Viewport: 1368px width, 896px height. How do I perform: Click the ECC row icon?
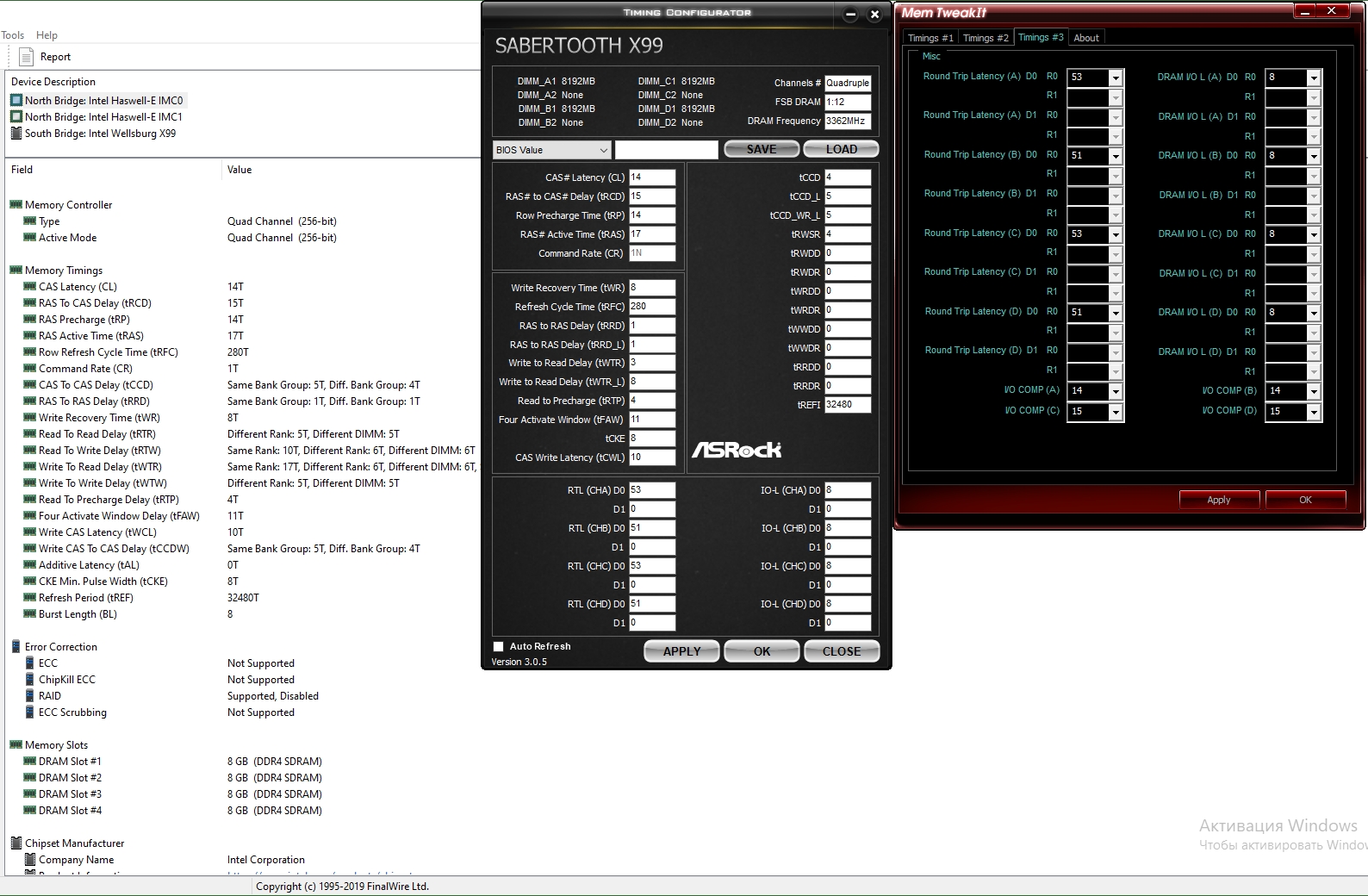pos(29,663)
